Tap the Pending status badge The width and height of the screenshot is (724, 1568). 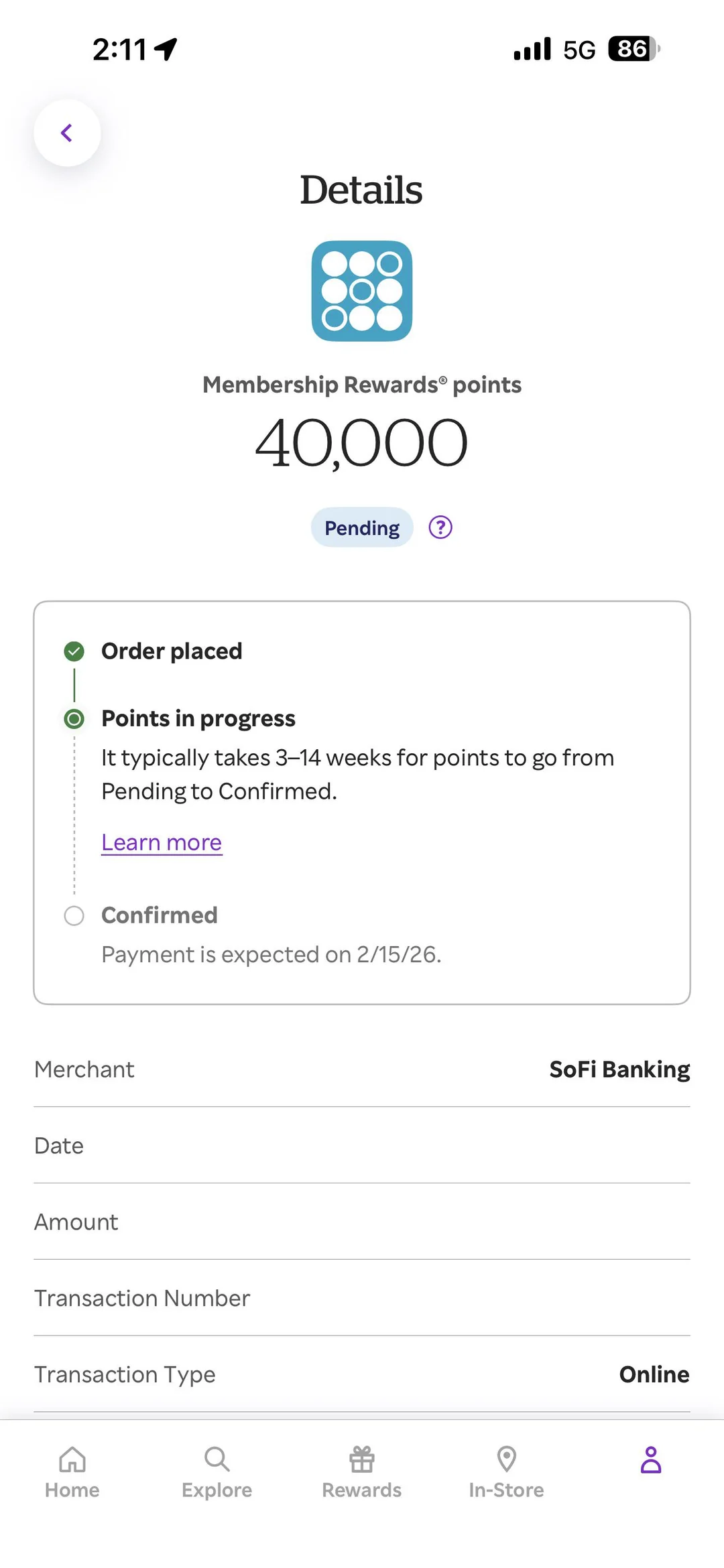361,527
